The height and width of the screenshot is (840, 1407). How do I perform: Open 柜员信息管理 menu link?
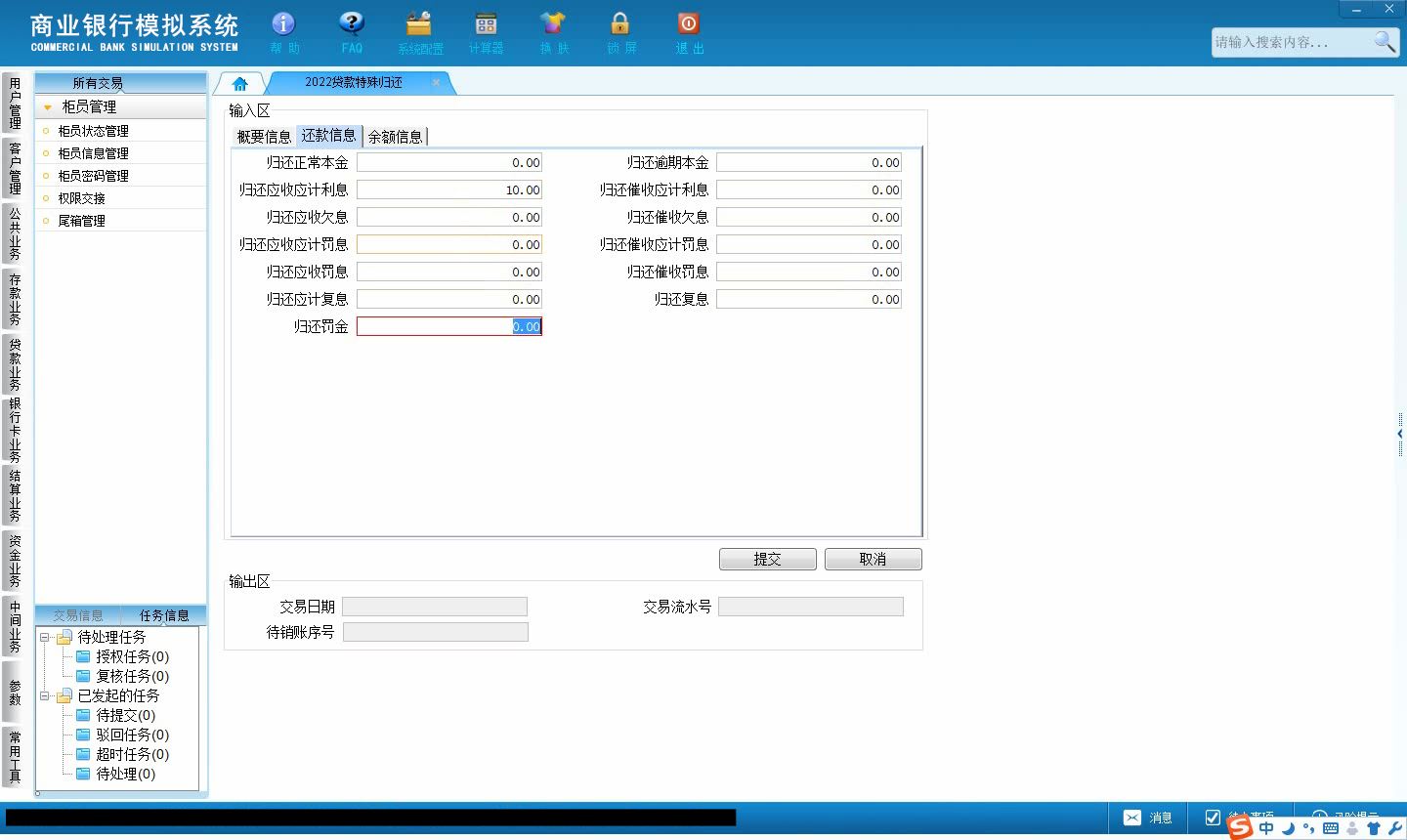click(x=93, y=153)
